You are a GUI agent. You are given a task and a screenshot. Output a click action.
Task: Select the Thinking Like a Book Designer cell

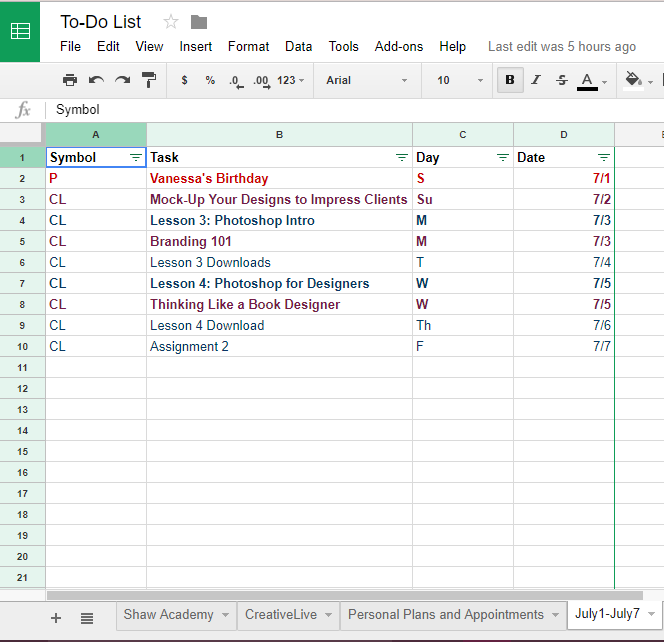pyautogui.click(x=279, y=304)
